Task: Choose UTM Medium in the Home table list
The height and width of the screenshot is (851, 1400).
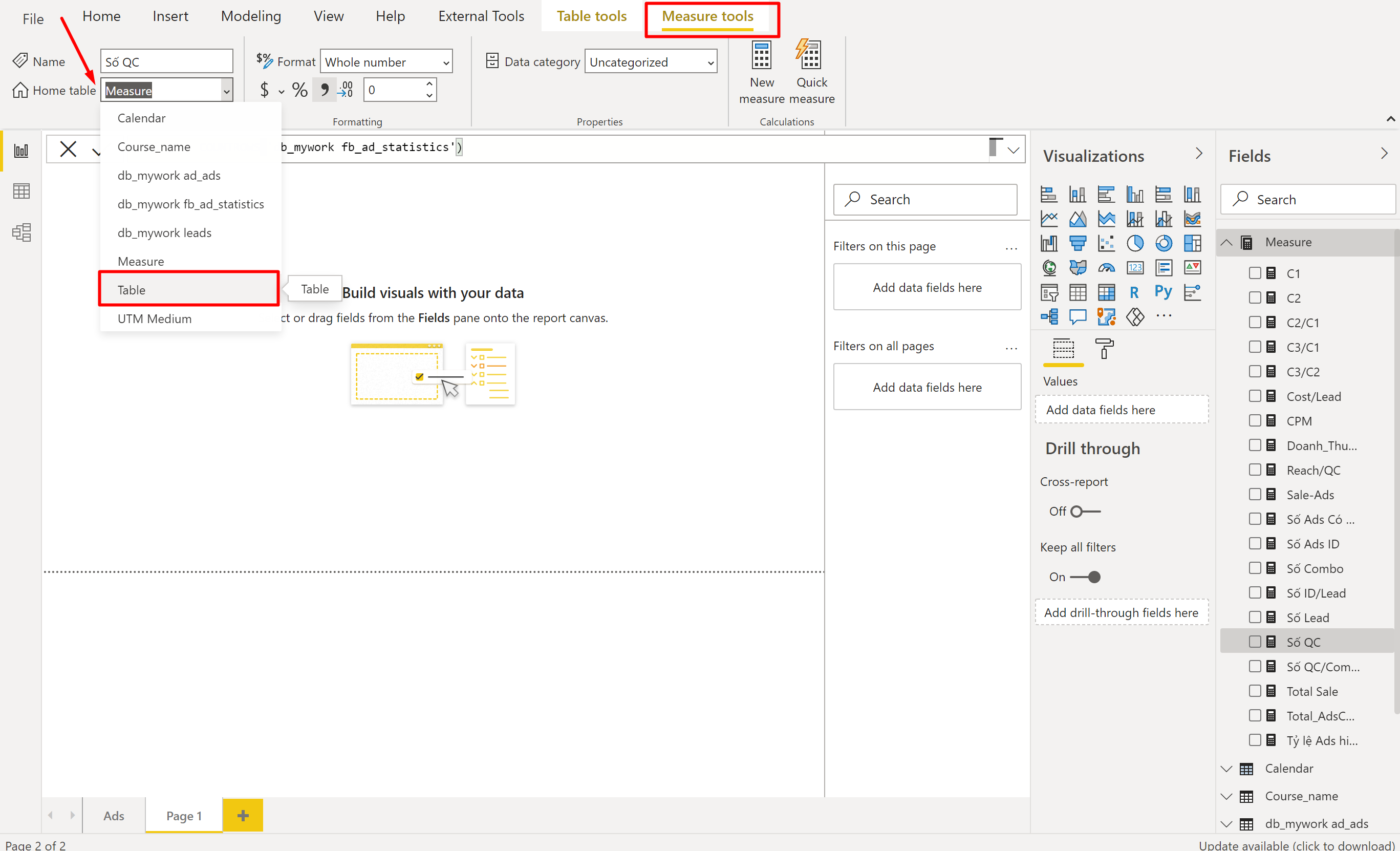Action: 190,319
